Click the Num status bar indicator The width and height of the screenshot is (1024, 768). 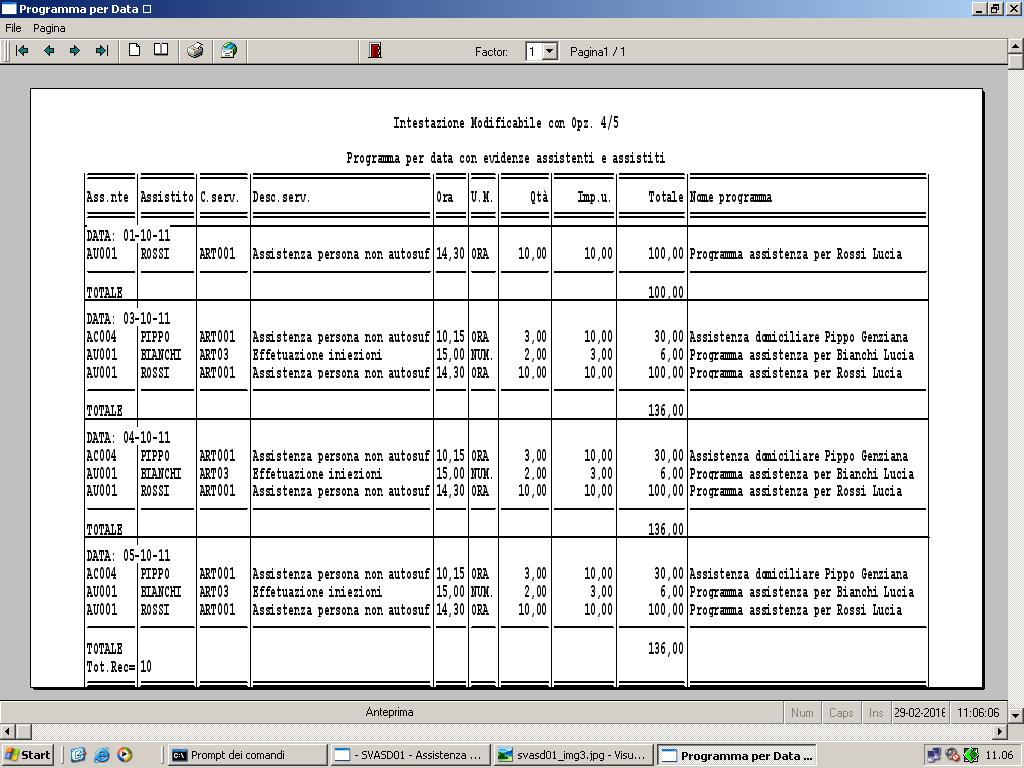coord(802,712)
